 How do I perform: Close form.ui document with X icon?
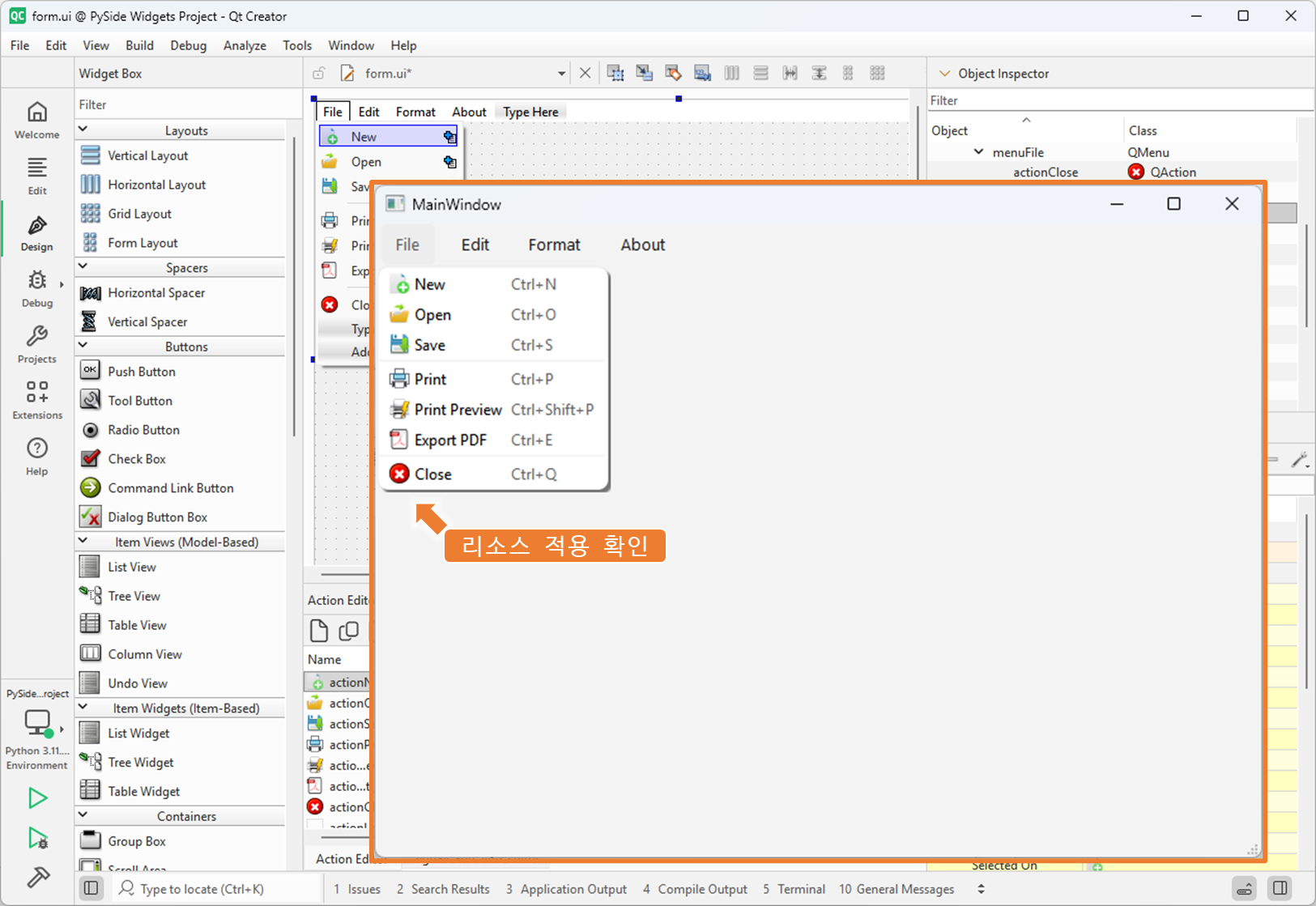click(586, 74)
